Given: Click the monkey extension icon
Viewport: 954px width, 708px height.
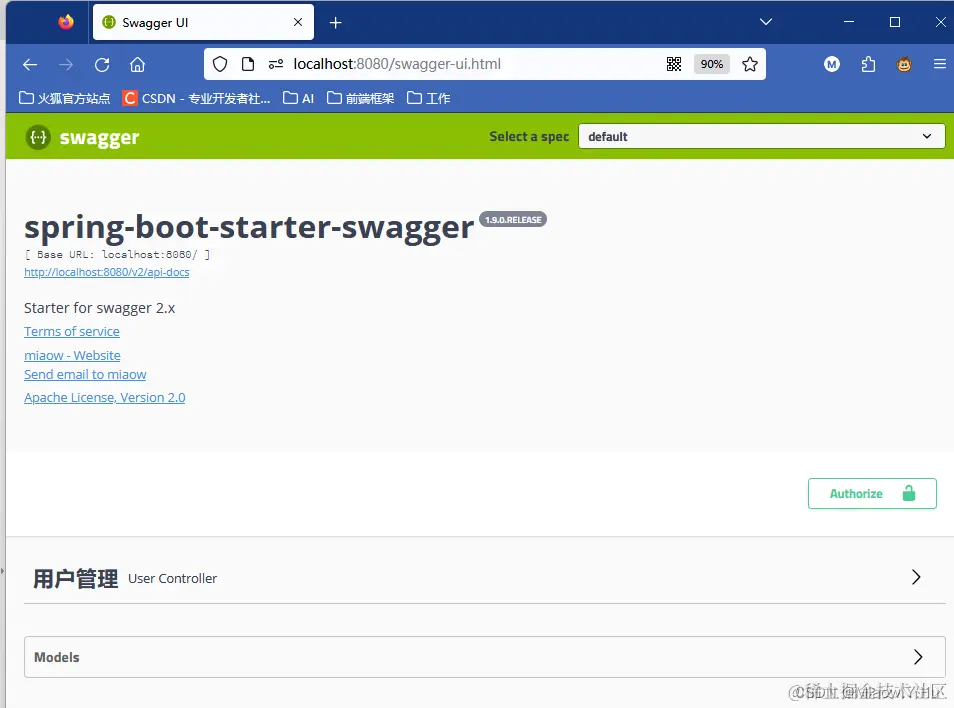Looking at the screenshot, I should click(904, 64).
